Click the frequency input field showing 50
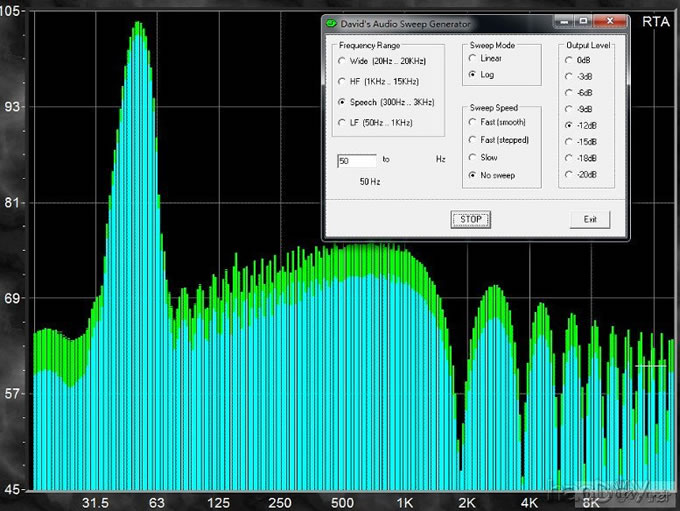Image resolution: width=680 pixels, height=511 pixels. (357, 160)
